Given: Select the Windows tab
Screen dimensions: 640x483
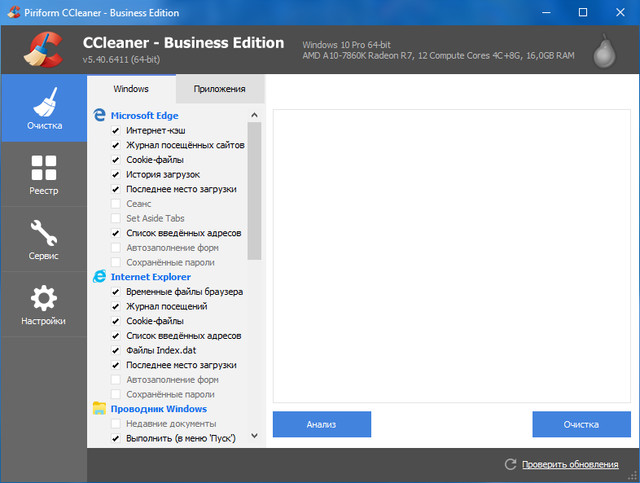Looking at the screenshot, I should (131, 89).
